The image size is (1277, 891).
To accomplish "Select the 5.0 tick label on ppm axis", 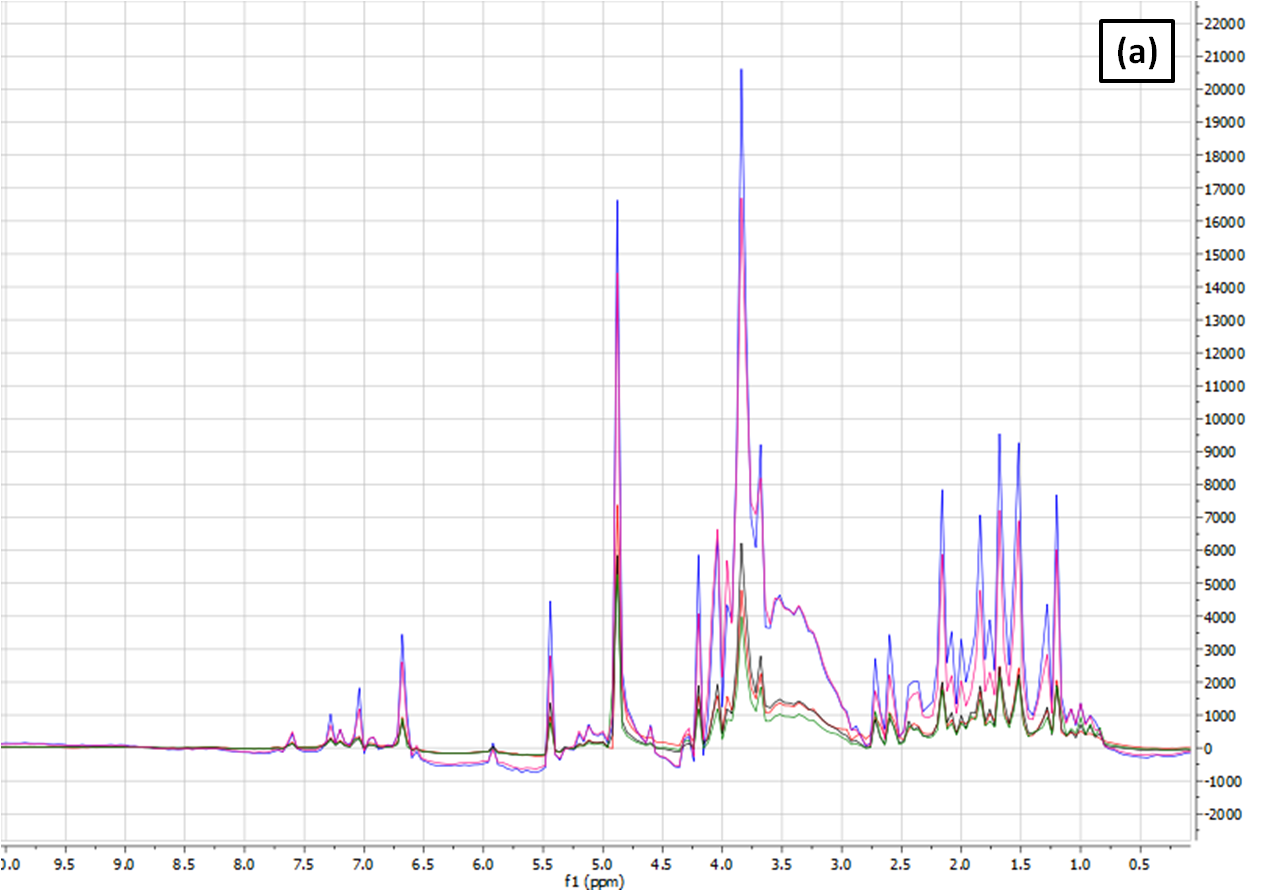I will pos(602,858).
